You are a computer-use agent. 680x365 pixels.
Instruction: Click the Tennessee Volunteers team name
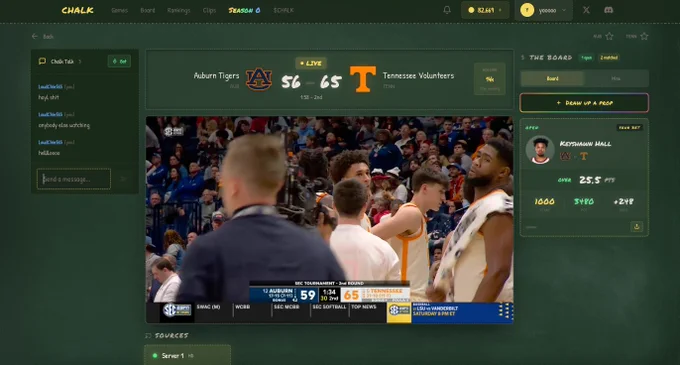point(418,75)
